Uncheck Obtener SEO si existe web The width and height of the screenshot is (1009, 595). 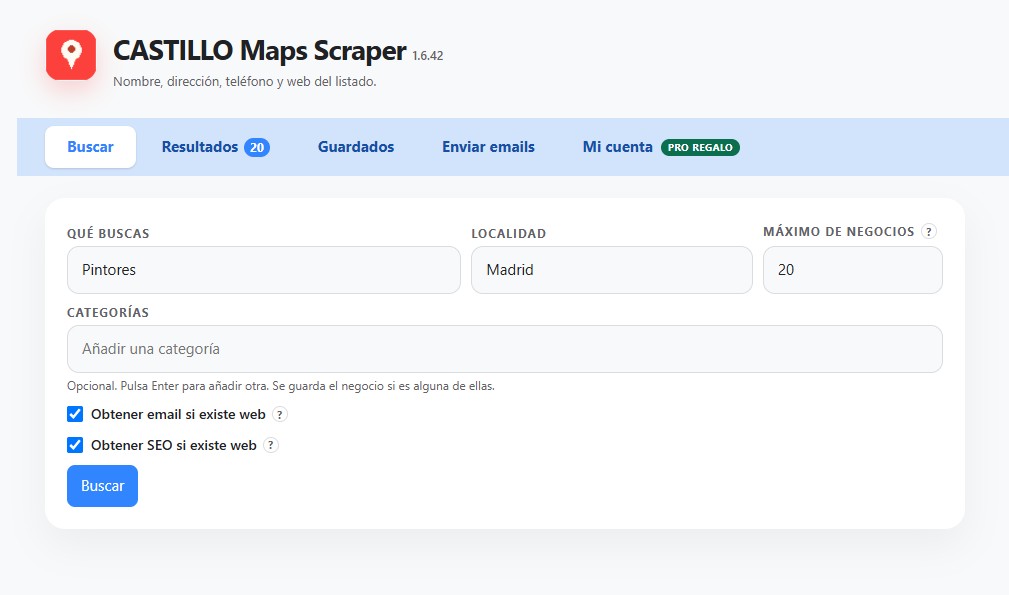[x=75, y=445]
